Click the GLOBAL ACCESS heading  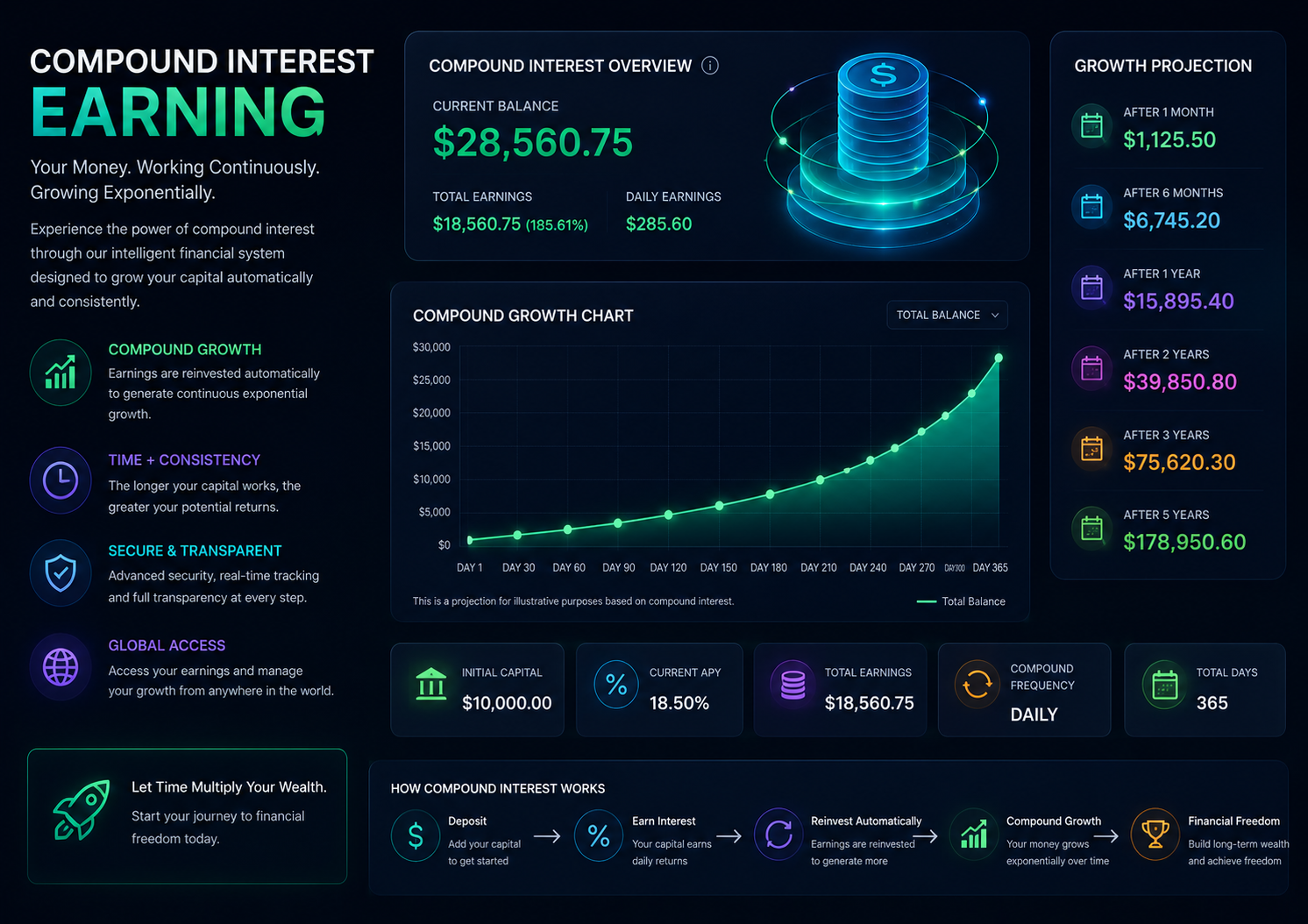point(167,645)
